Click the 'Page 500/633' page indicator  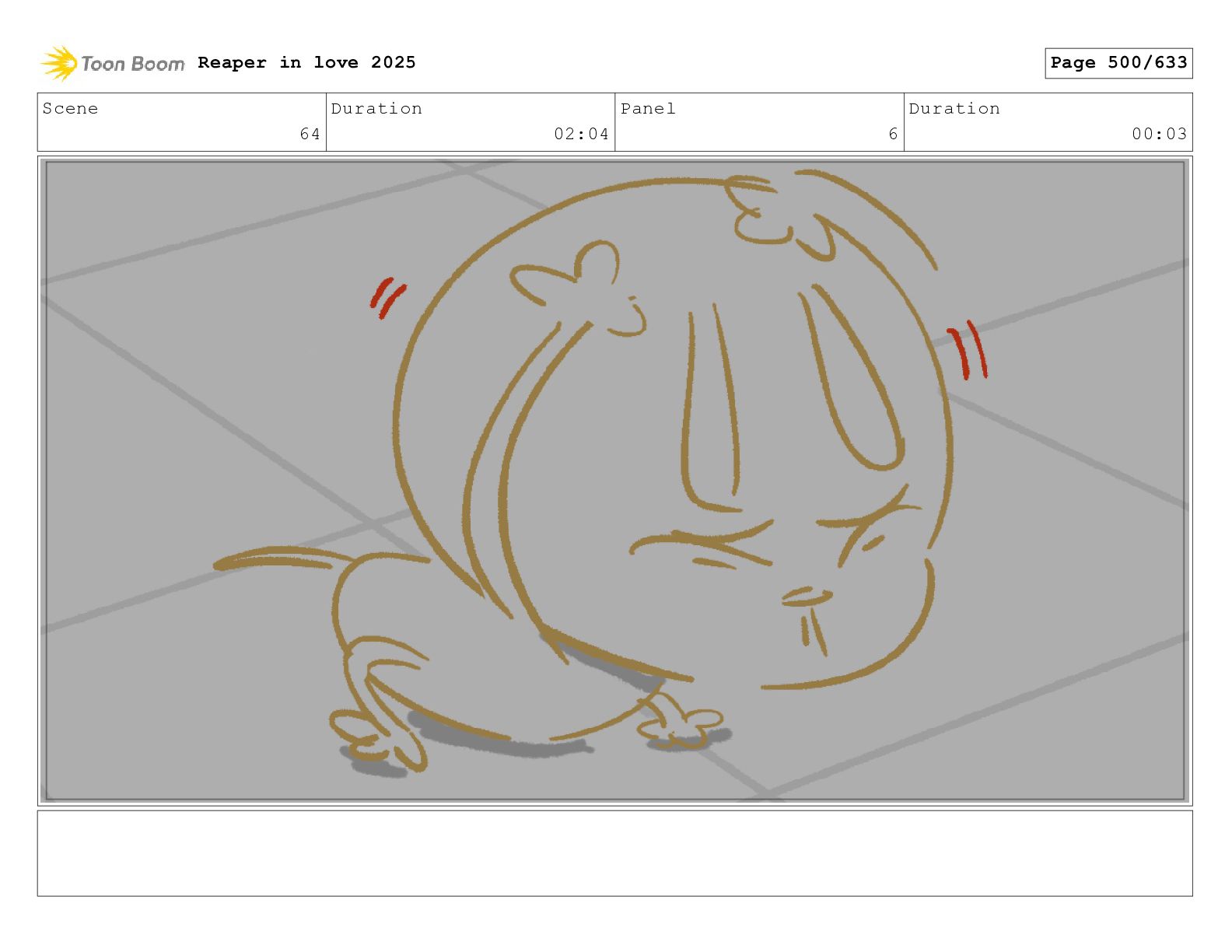tap(1118, 63)
